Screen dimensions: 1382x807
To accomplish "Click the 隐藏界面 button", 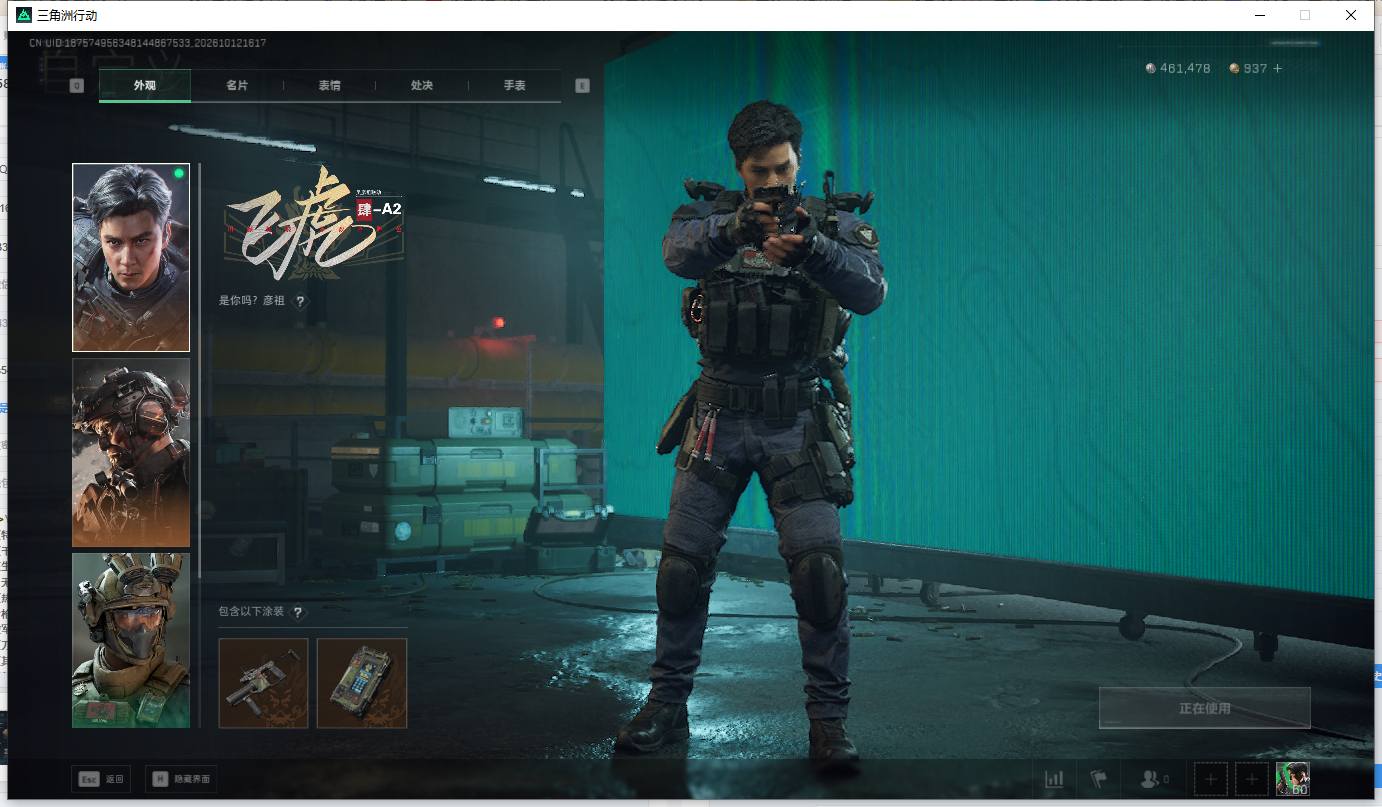I will [181, 779].
